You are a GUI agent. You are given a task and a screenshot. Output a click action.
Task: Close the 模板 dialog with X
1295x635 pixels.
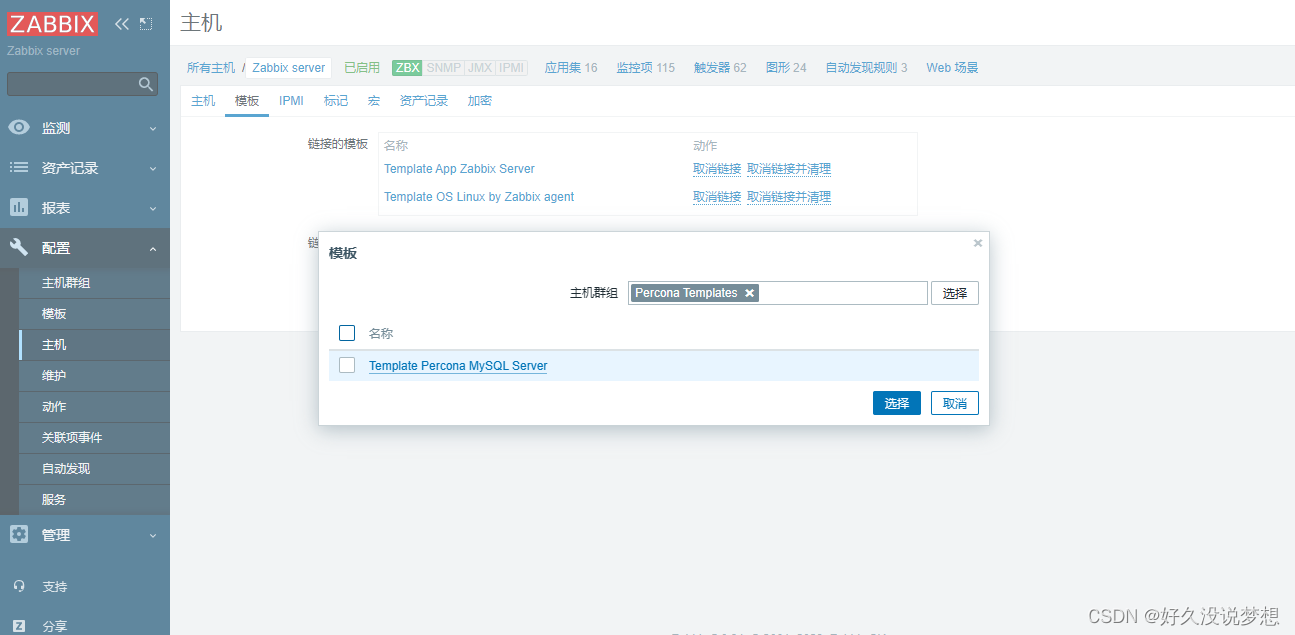[x=978, y=243]
